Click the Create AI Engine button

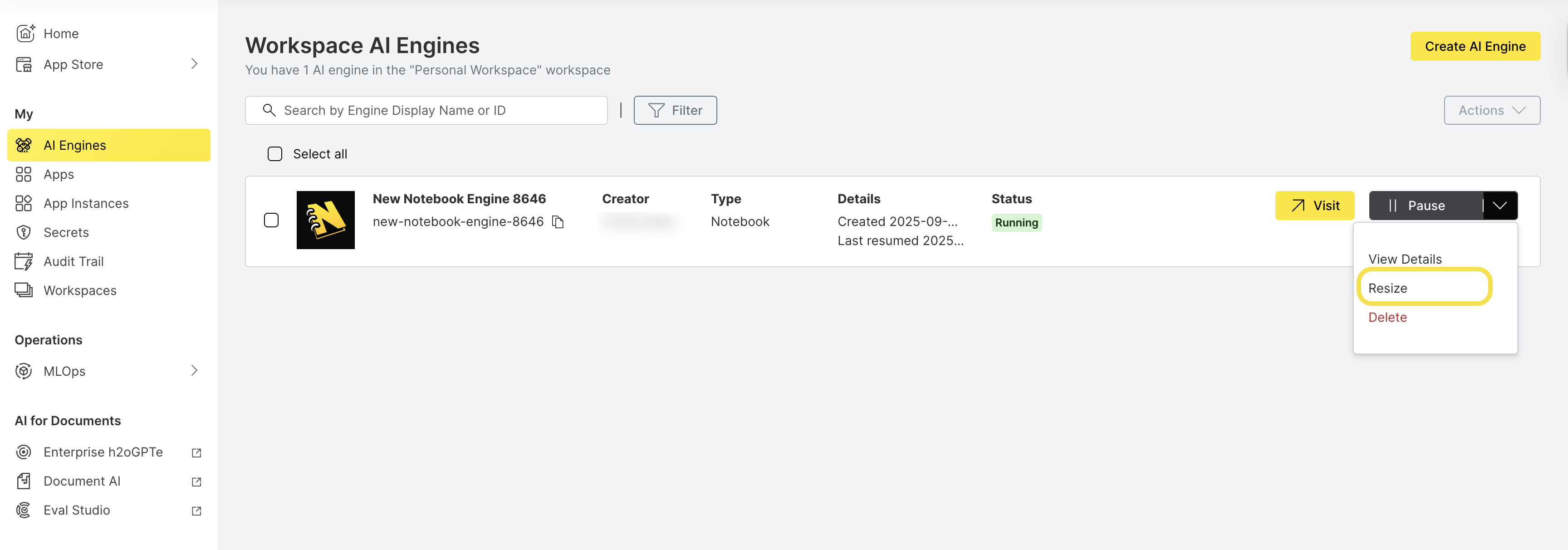[1475, 46]
